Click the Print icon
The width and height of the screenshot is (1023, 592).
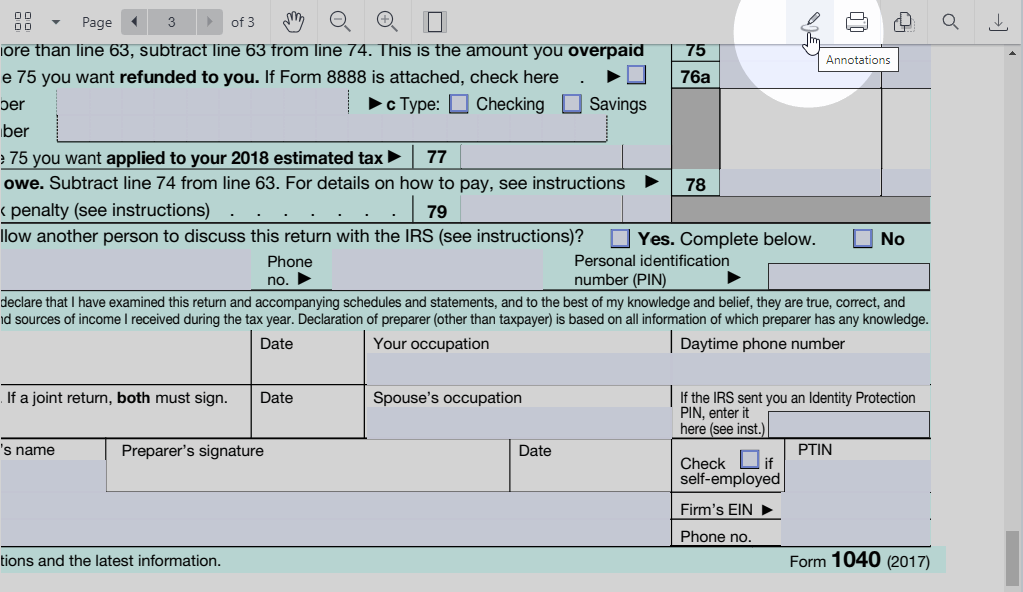(857, 22)
